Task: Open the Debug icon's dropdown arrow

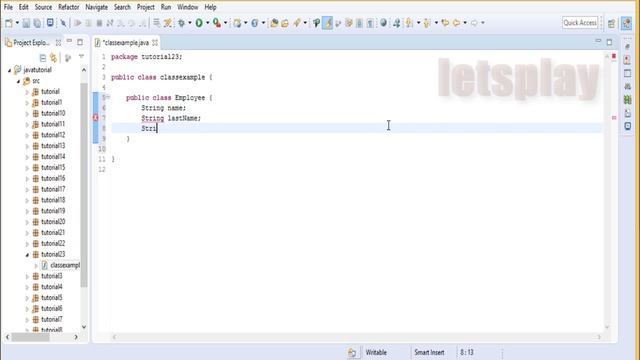Action: click(190, 23)
